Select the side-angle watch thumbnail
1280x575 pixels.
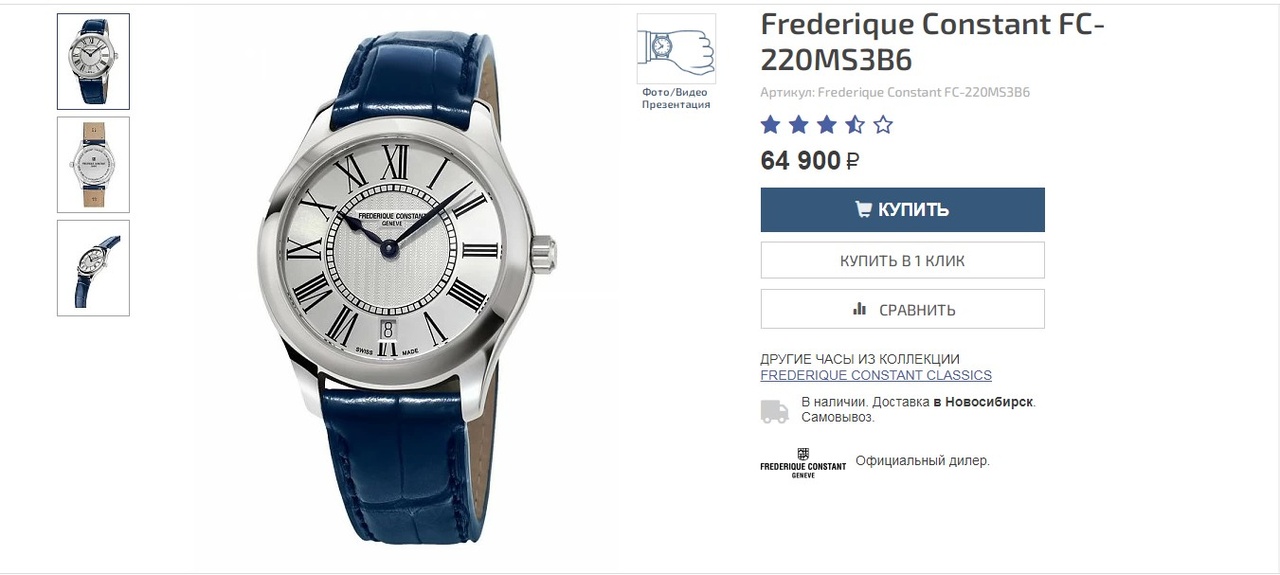click(93, 268)
